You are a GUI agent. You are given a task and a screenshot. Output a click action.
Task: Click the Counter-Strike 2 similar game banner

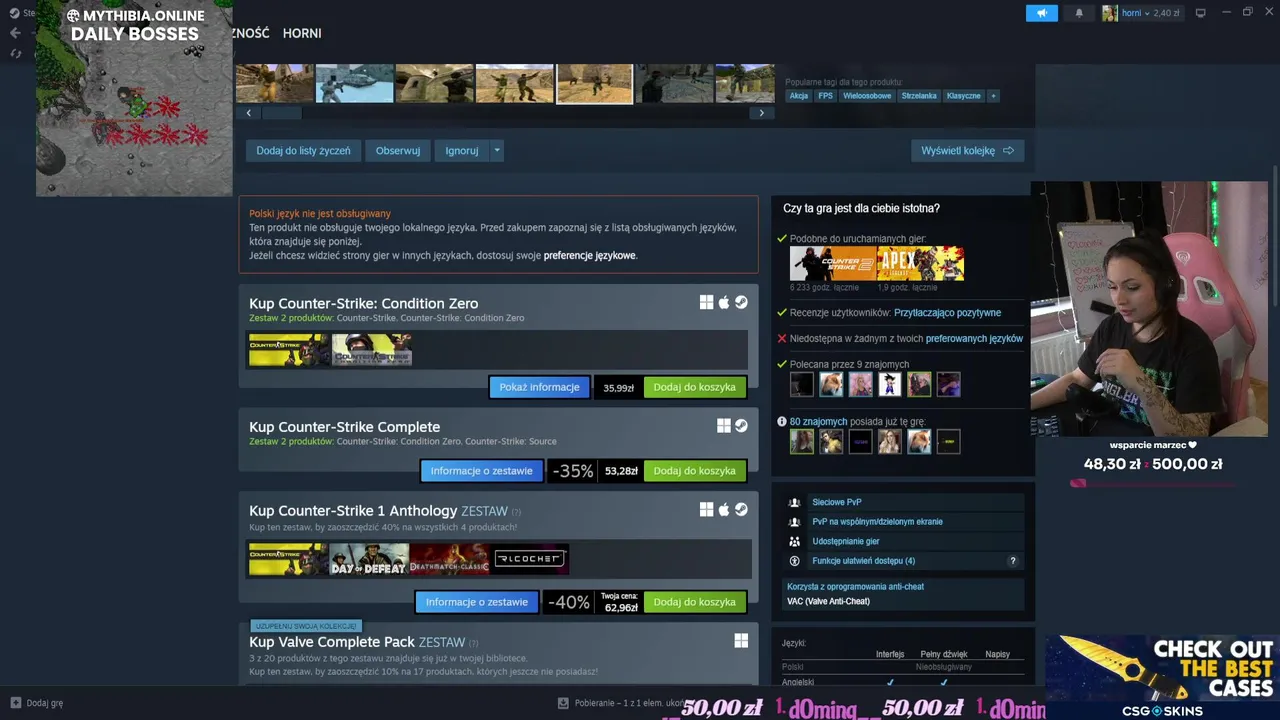(x=833, y=264)
